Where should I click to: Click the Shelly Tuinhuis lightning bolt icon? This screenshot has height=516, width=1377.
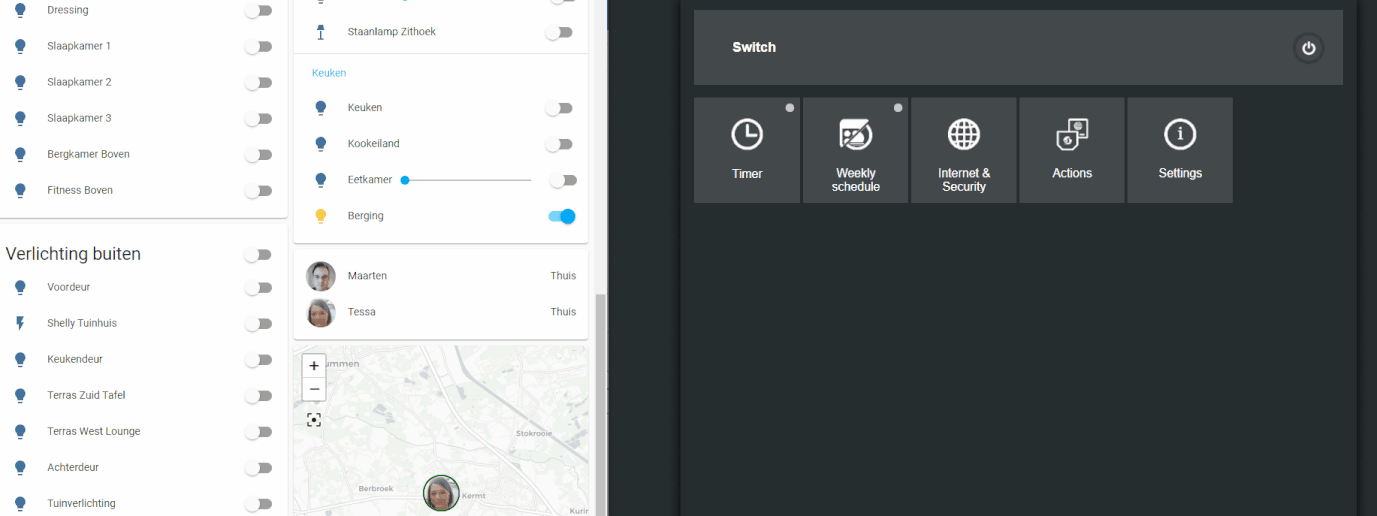20,323
